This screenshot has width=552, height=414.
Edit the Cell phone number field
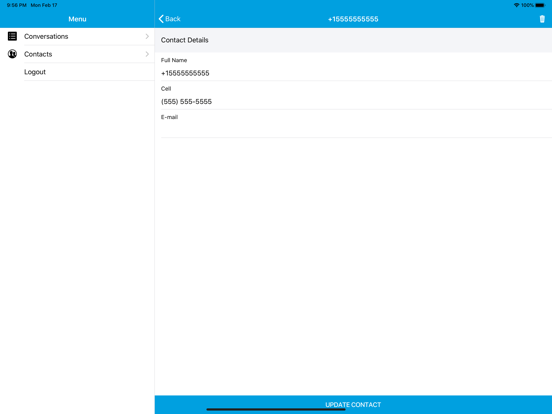[x=356, y=102]
